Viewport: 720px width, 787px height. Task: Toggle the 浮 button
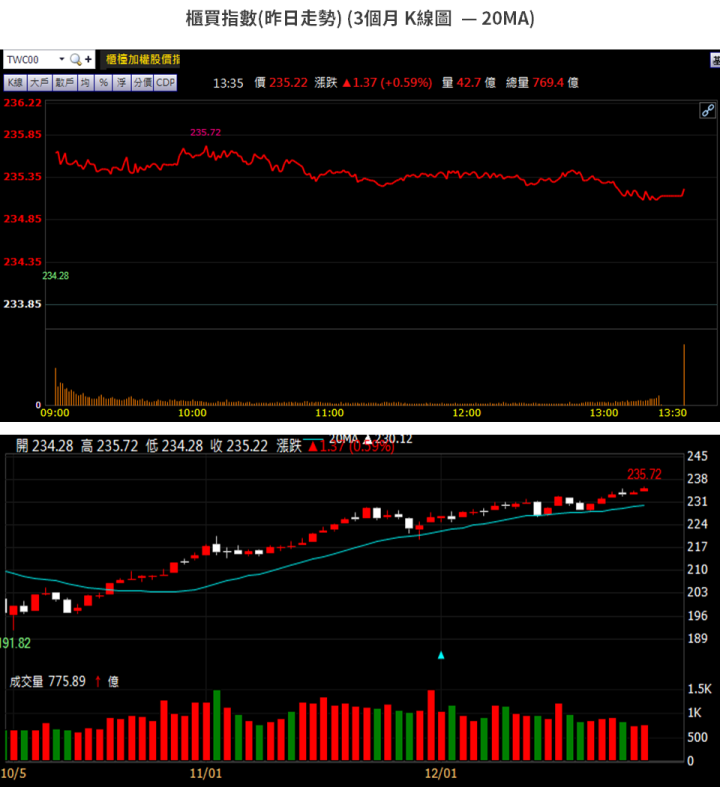pos(121,83)
